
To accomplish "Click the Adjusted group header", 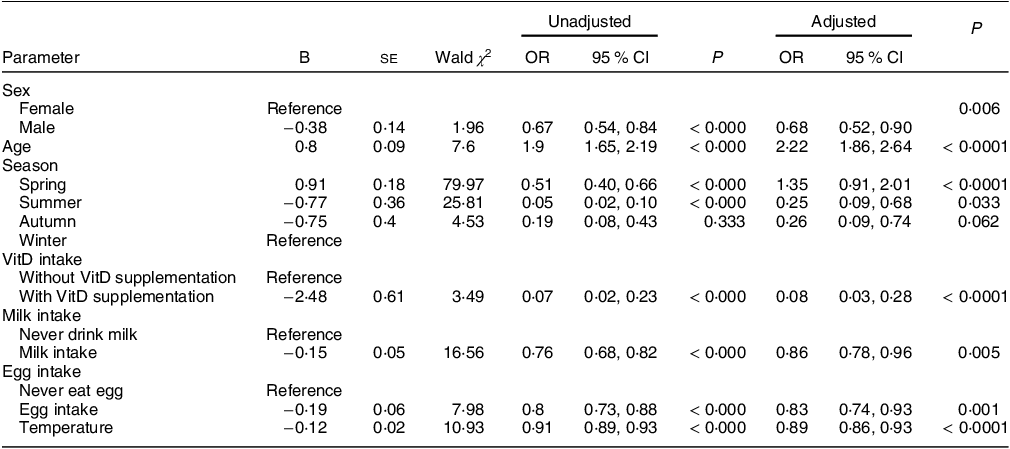I will pyautogui.click(x=843, y=21).
